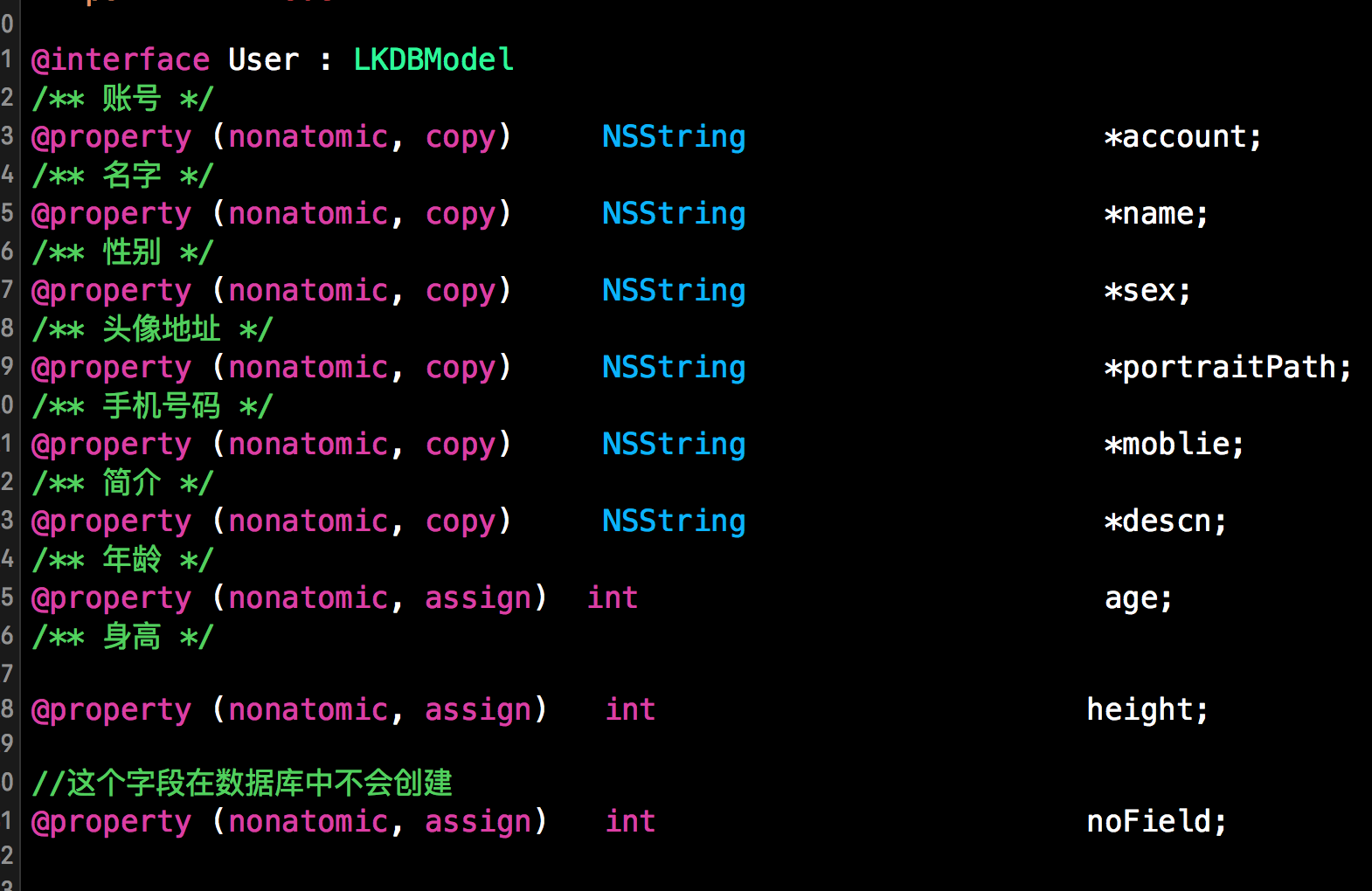Click the //这个字段在数据库中不会创建 comment
The image size is (1372, 891).
(x=242, y=783)
